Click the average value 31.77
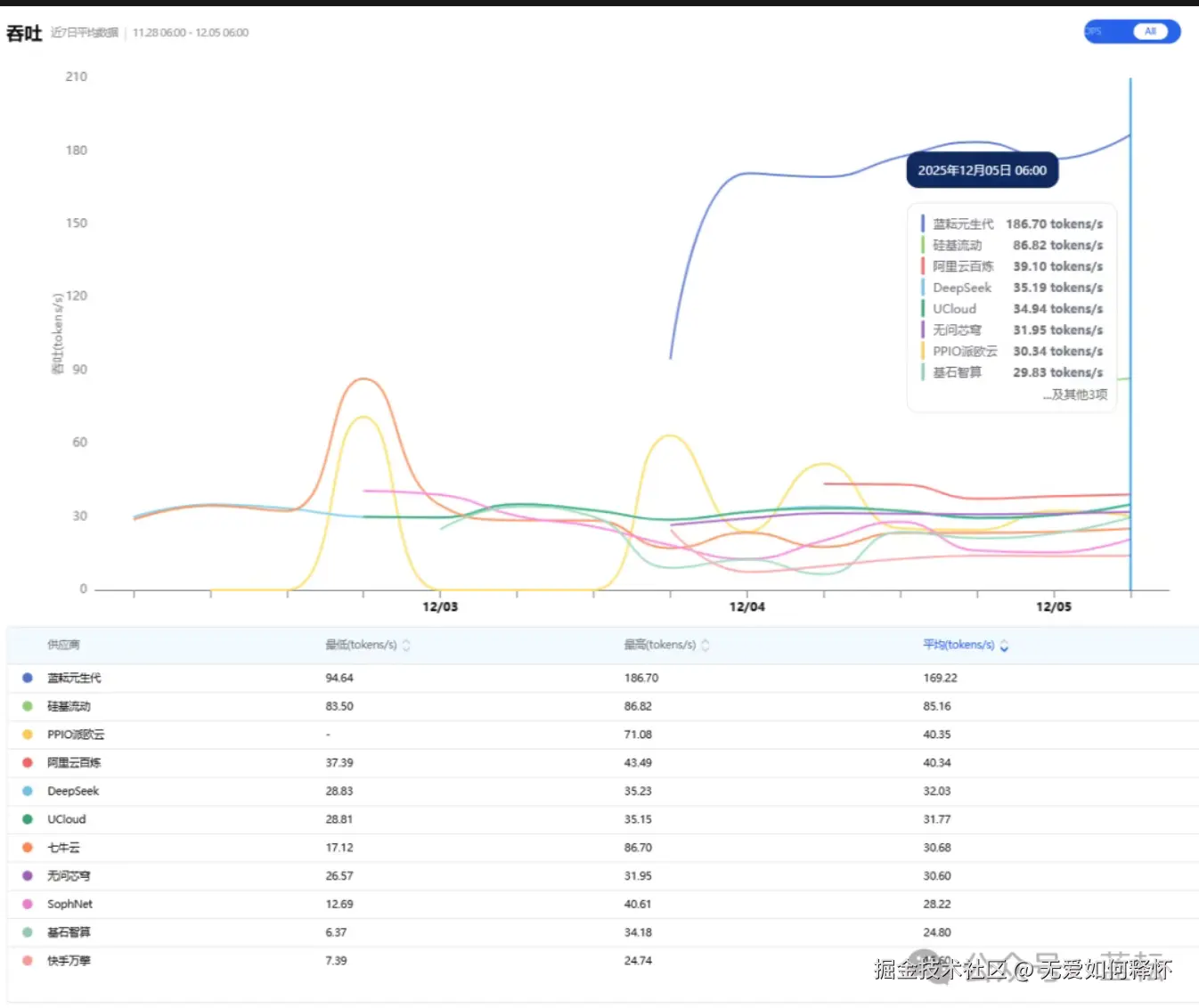 click(x=937, y=819)
